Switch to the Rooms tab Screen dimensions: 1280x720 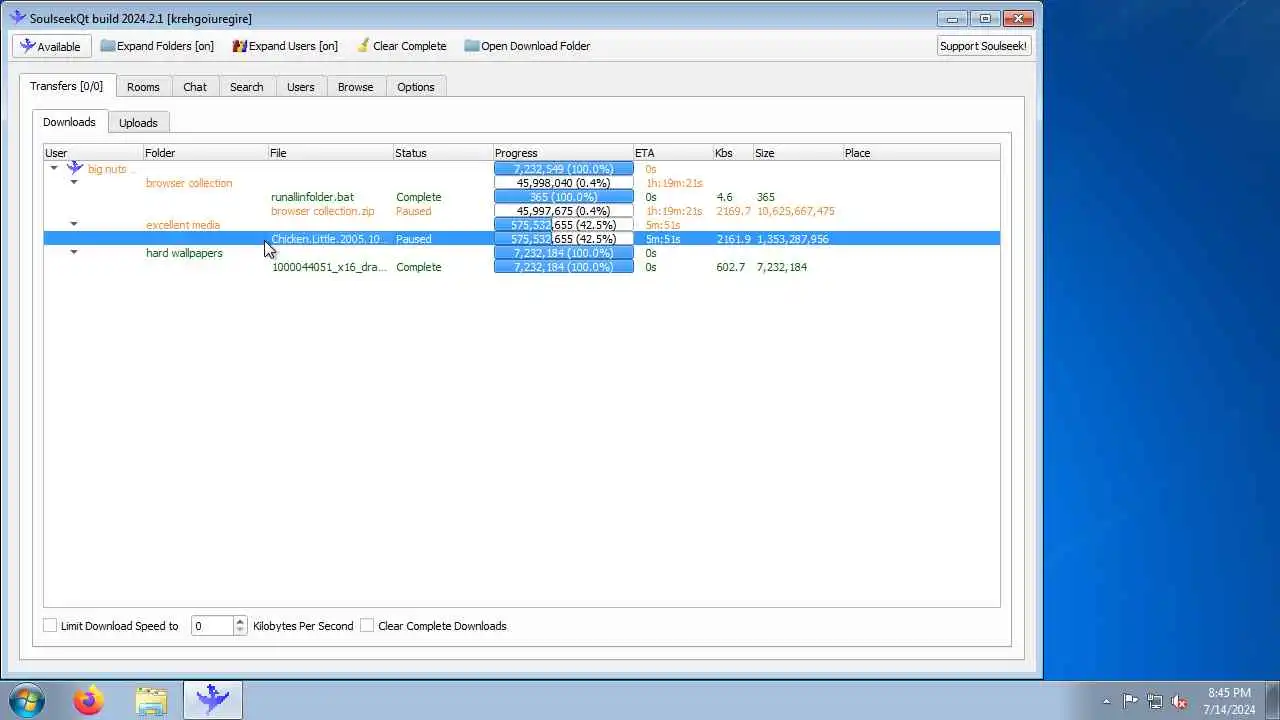[x=143, y=87]
